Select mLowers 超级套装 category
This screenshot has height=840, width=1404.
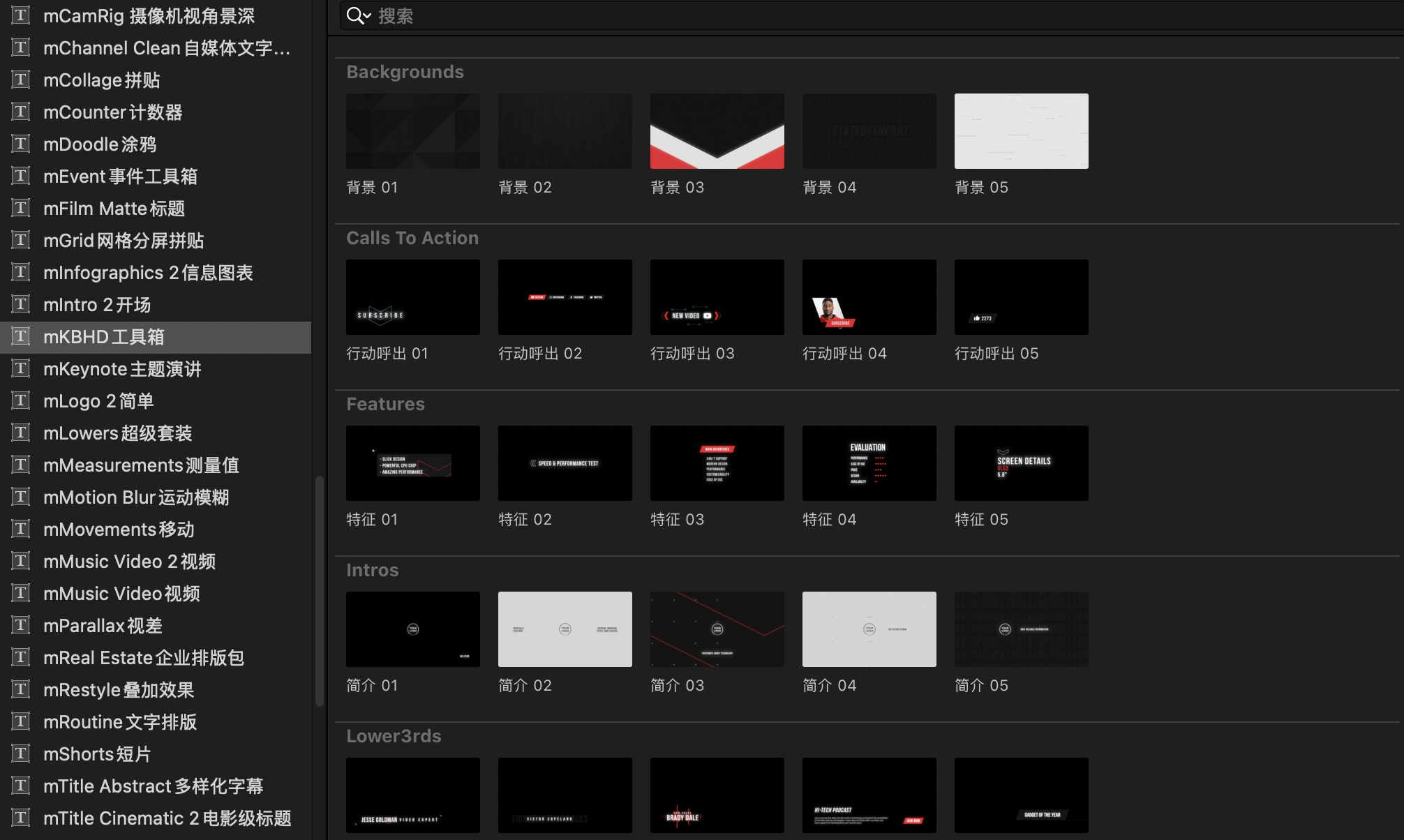(156, 433)
